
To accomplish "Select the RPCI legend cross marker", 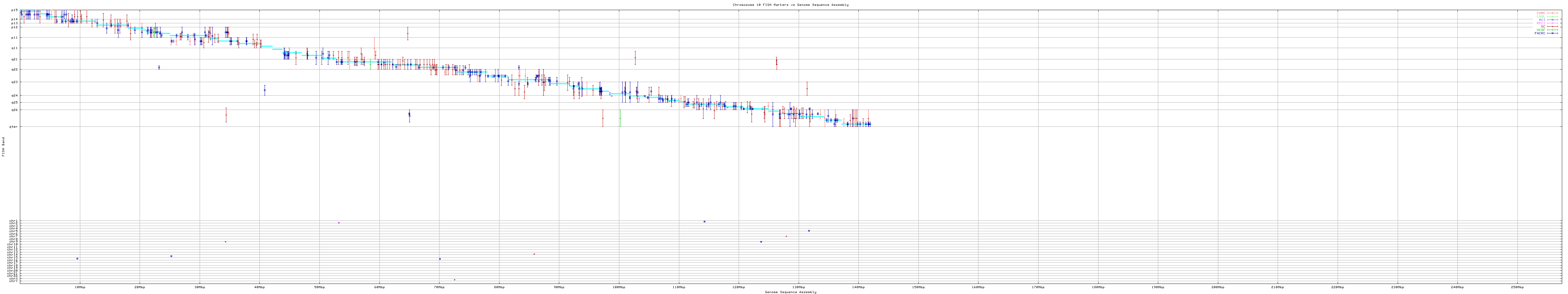I will coord(1552,23).
